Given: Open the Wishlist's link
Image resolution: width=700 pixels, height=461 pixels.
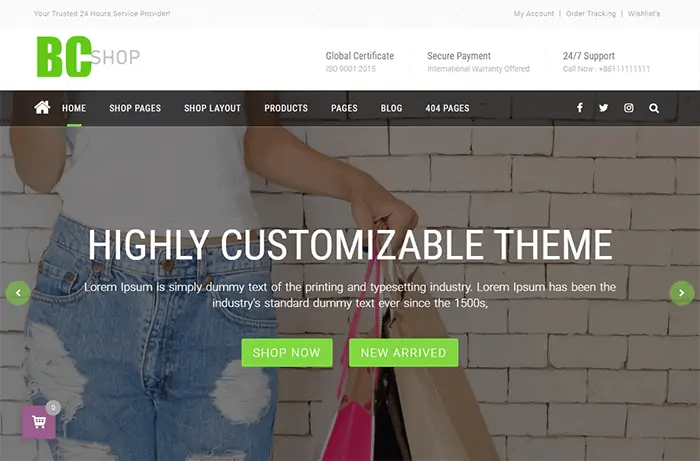Looking at the screenshot, I should 644,13.
